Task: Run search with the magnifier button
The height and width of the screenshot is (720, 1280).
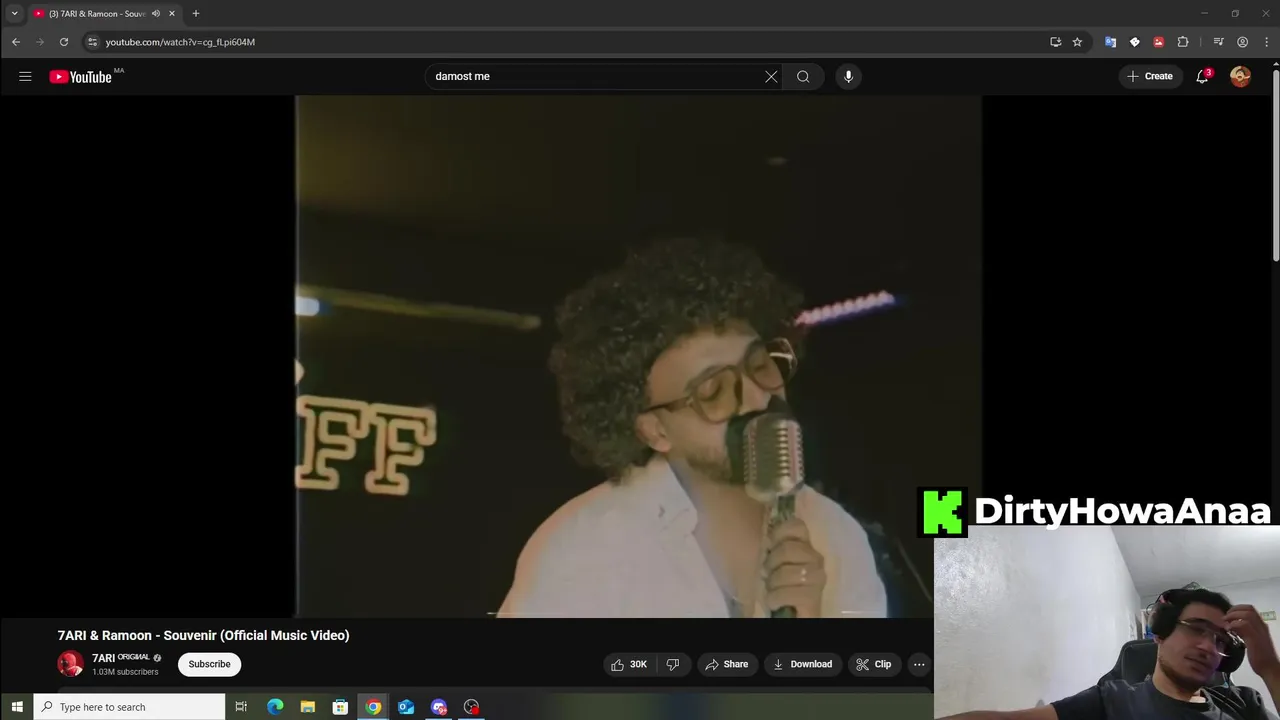Action: coord(803,76)
